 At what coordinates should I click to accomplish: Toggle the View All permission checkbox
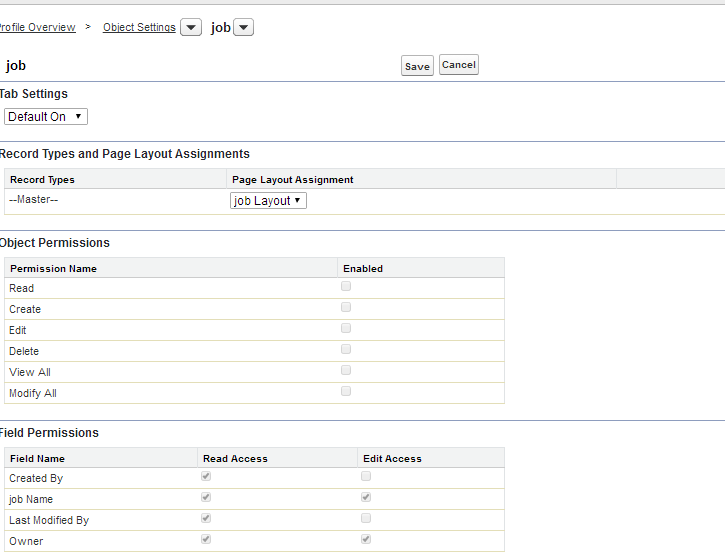click(346, 370)
